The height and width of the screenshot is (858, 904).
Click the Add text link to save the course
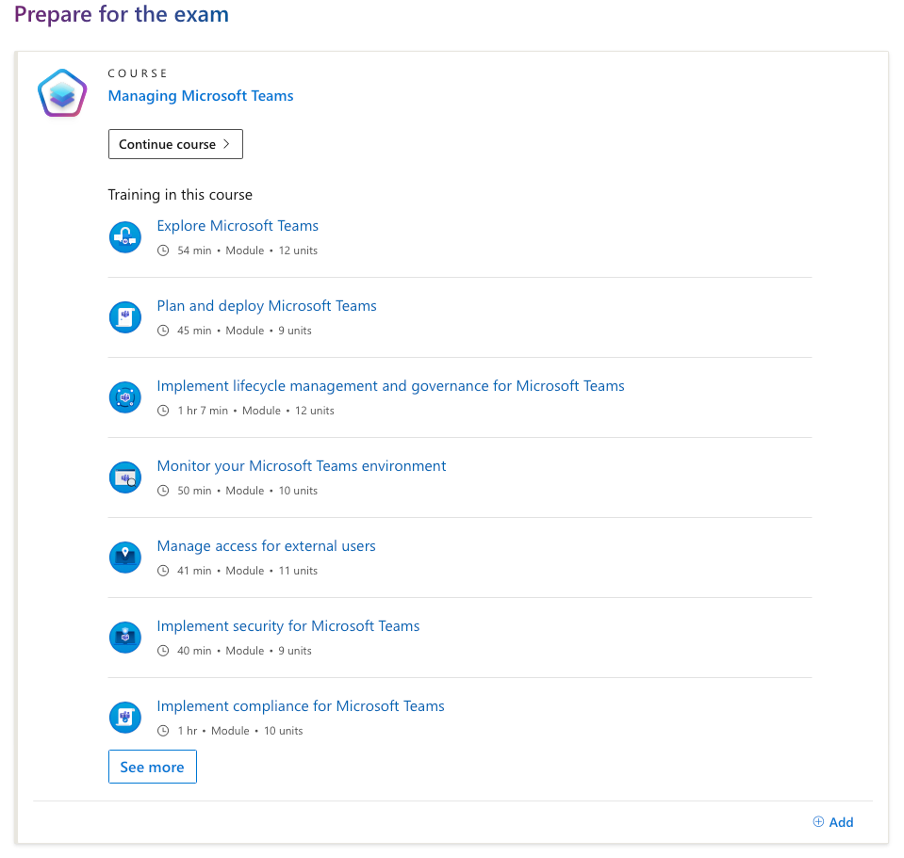pyautogui.click(x=841, y=822)
